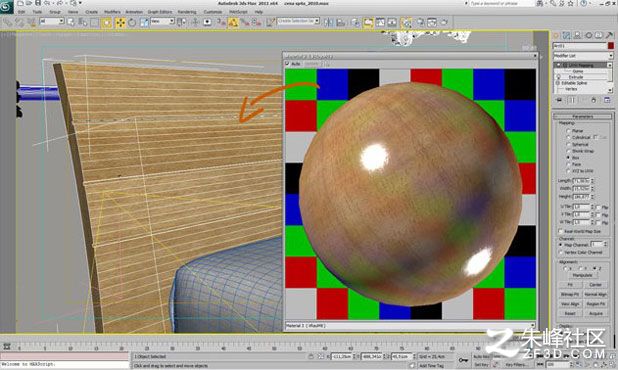Click the Bitmap Fit button

click(x=570, y=294)
